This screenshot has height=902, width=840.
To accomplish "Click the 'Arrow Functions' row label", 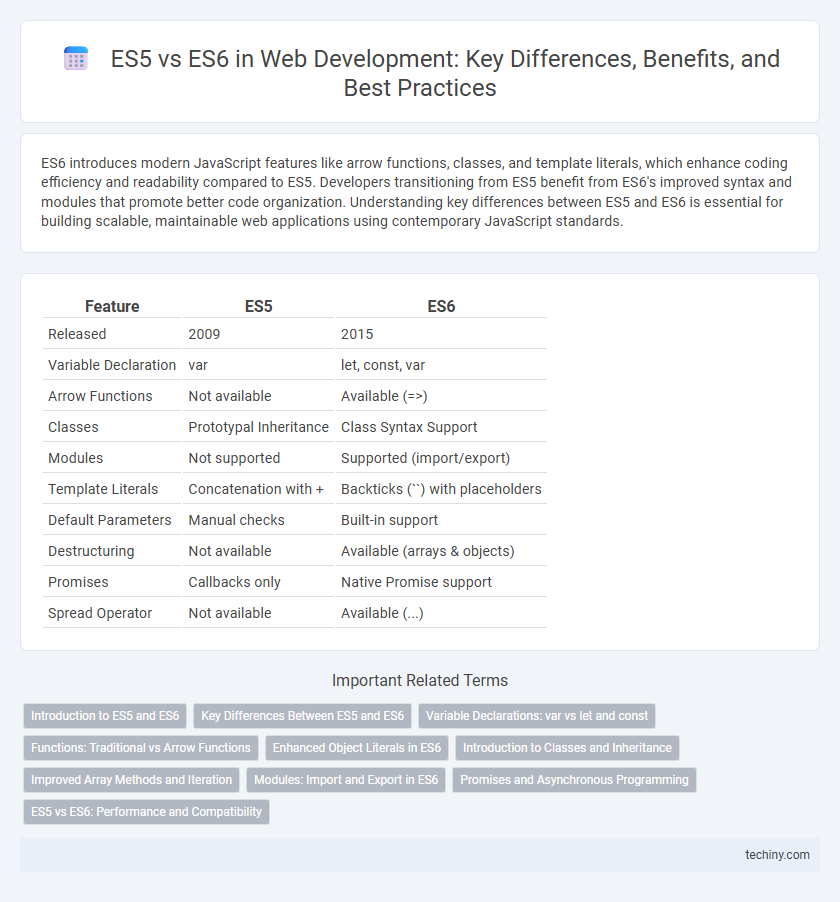I will [x=112, y=396].
